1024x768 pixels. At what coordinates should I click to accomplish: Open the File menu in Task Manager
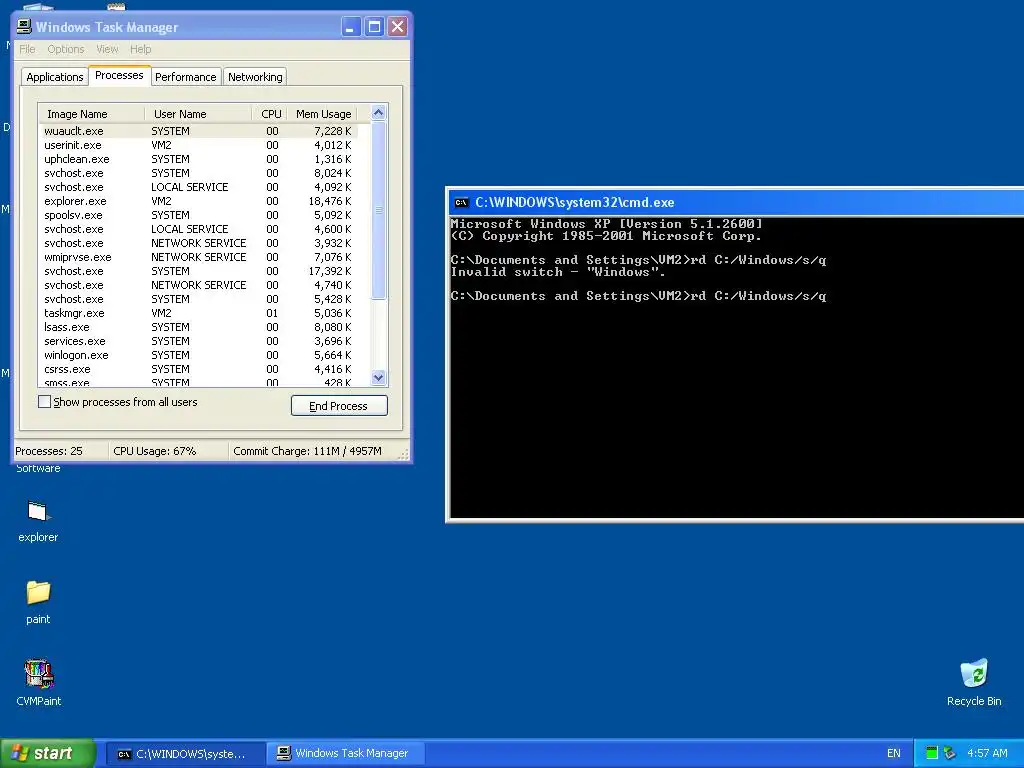point(27,49)
